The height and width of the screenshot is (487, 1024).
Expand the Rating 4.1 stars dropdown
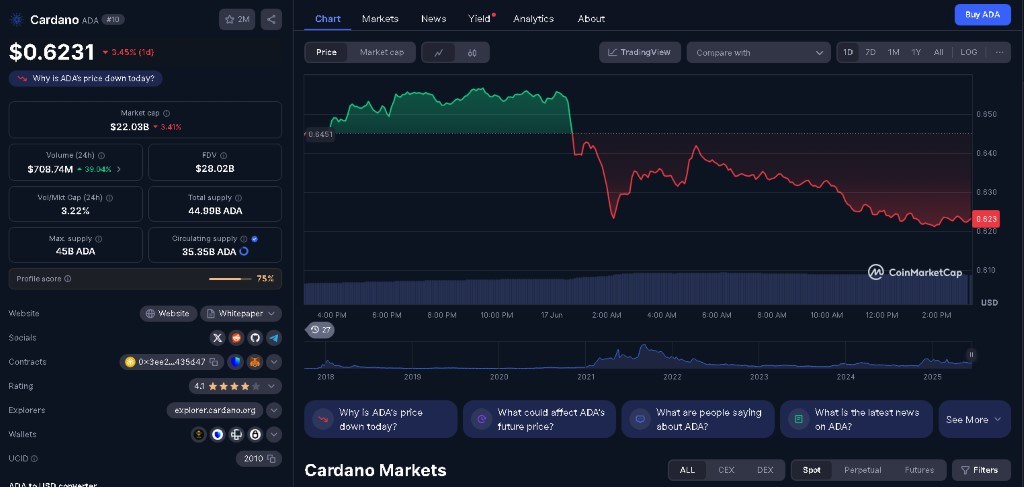[x=235, y=386]
